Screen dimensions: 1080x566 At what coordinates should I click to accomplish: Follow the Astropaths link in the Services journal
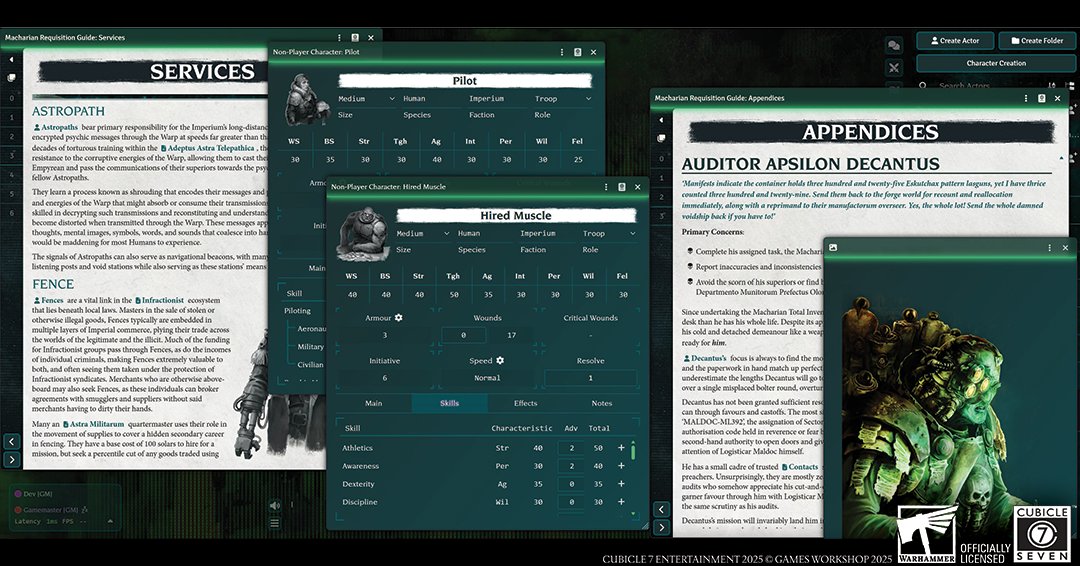pos(55,127)
